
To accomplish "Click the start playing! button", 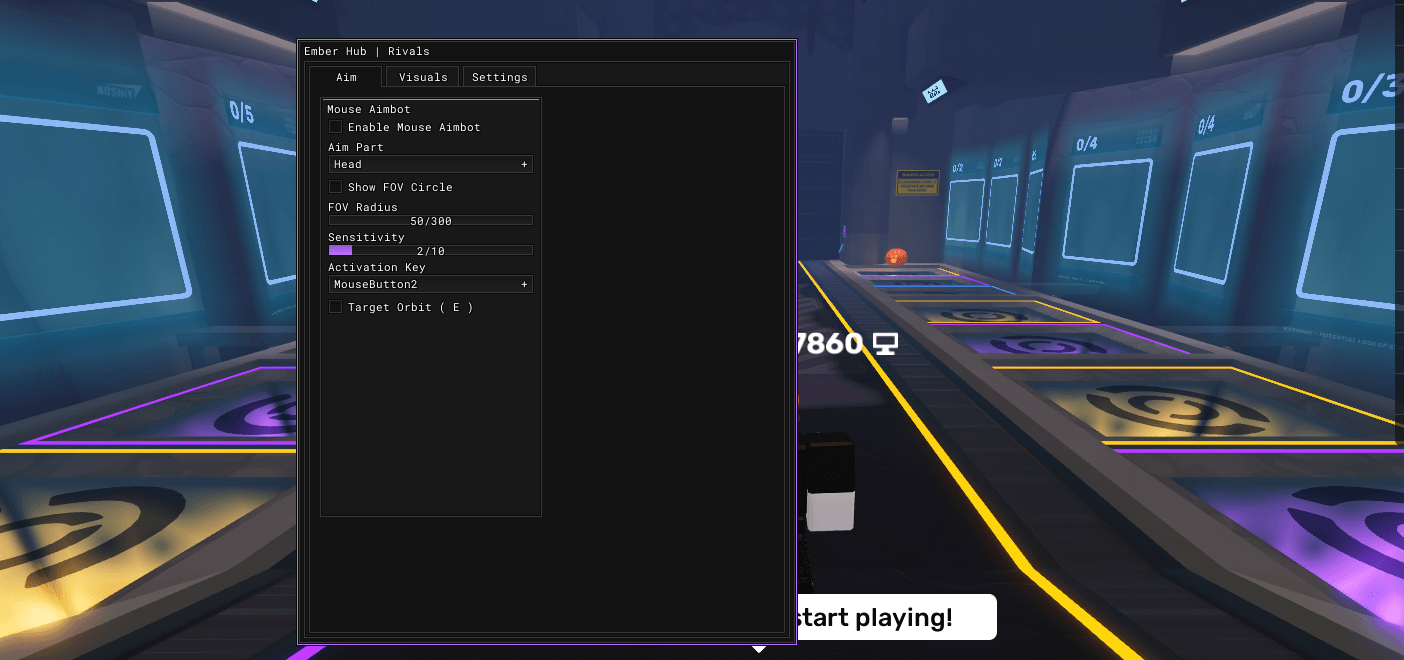I will (896, 617).
